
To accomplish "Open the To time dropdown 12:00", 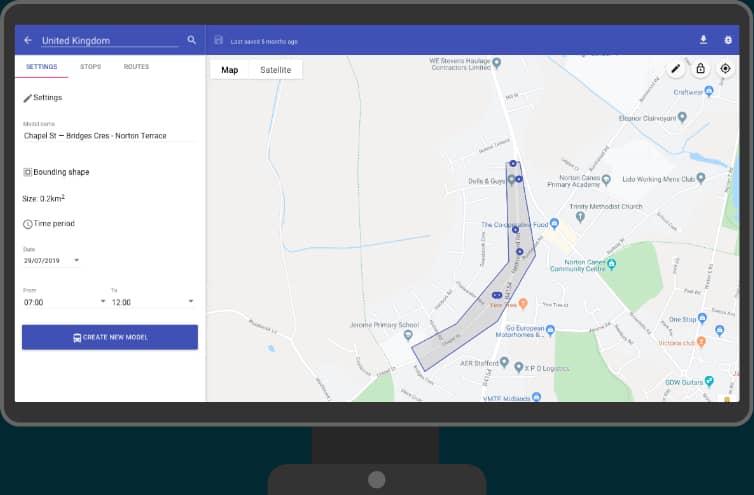I will (152, 302).
